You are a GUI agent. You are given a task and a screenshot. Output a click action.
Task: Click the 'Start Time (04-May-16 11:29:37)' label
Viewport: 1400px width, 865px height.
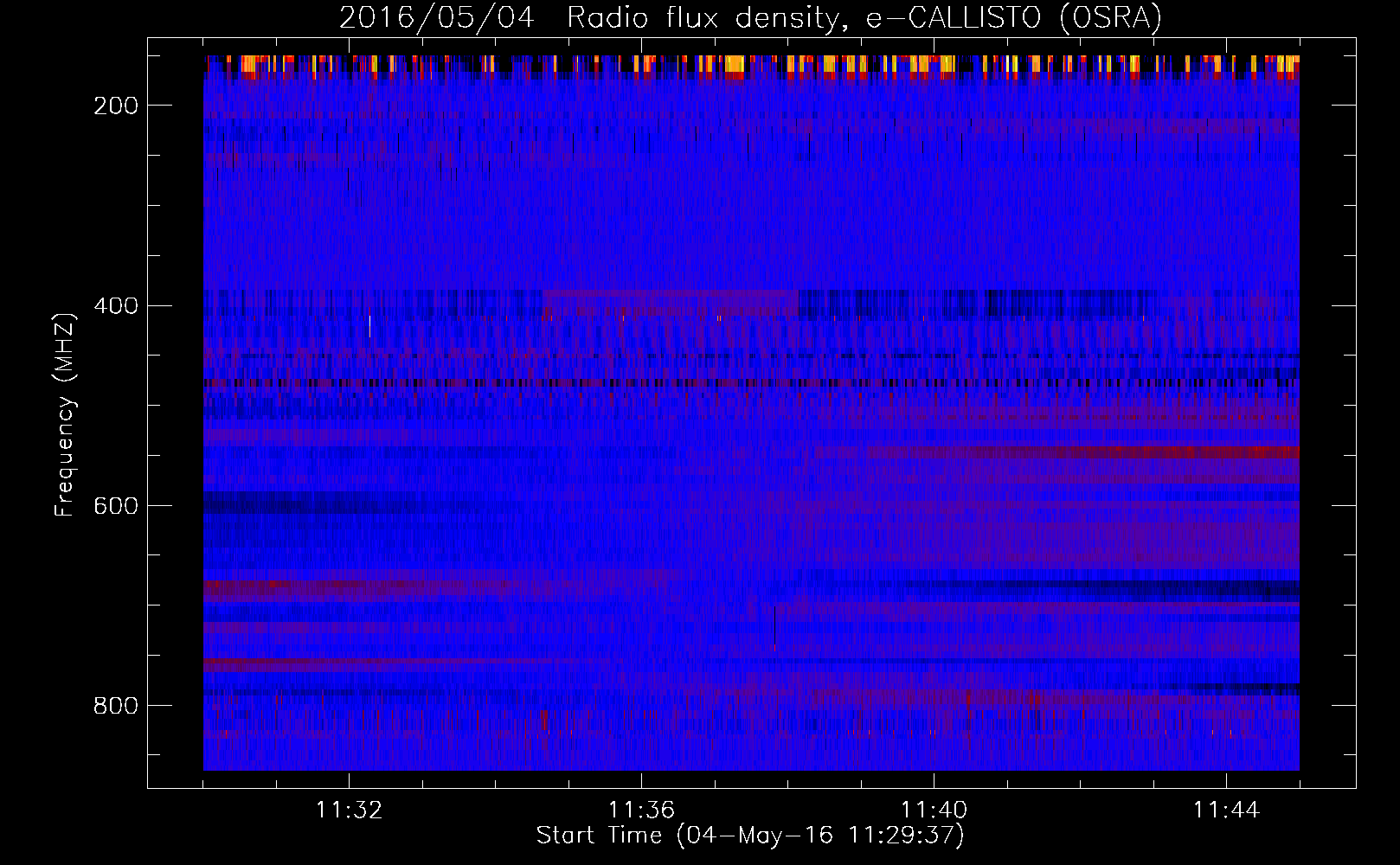tap(750, 836)
